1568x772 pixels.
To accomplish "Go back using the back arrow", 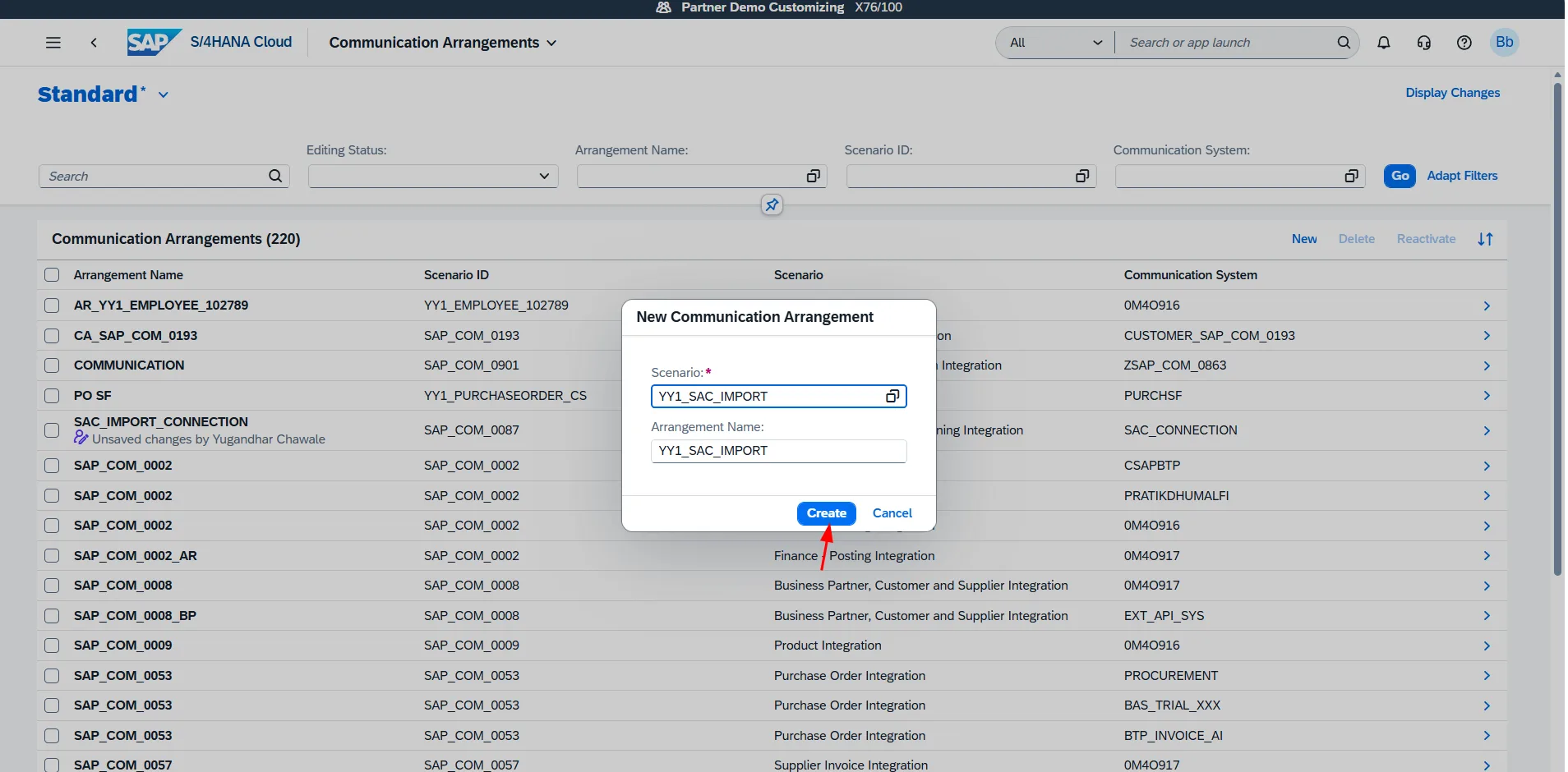I will (94, 43).
